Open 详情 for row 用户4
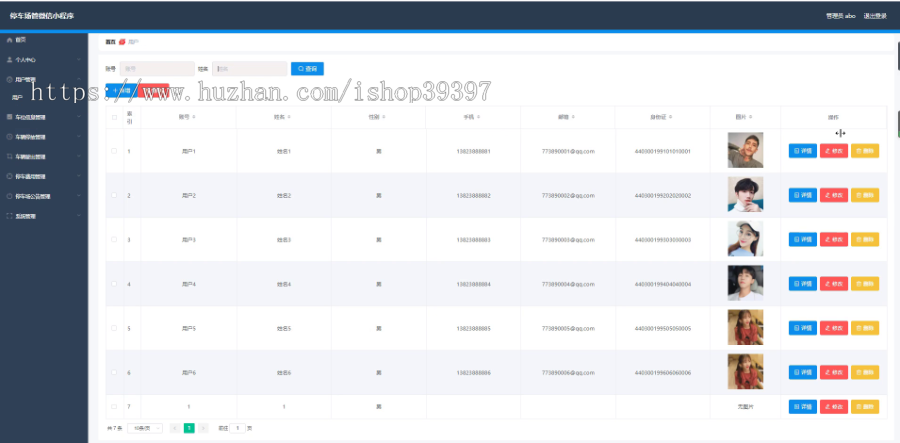Viewport: 900px width, 443px height. 802,283
